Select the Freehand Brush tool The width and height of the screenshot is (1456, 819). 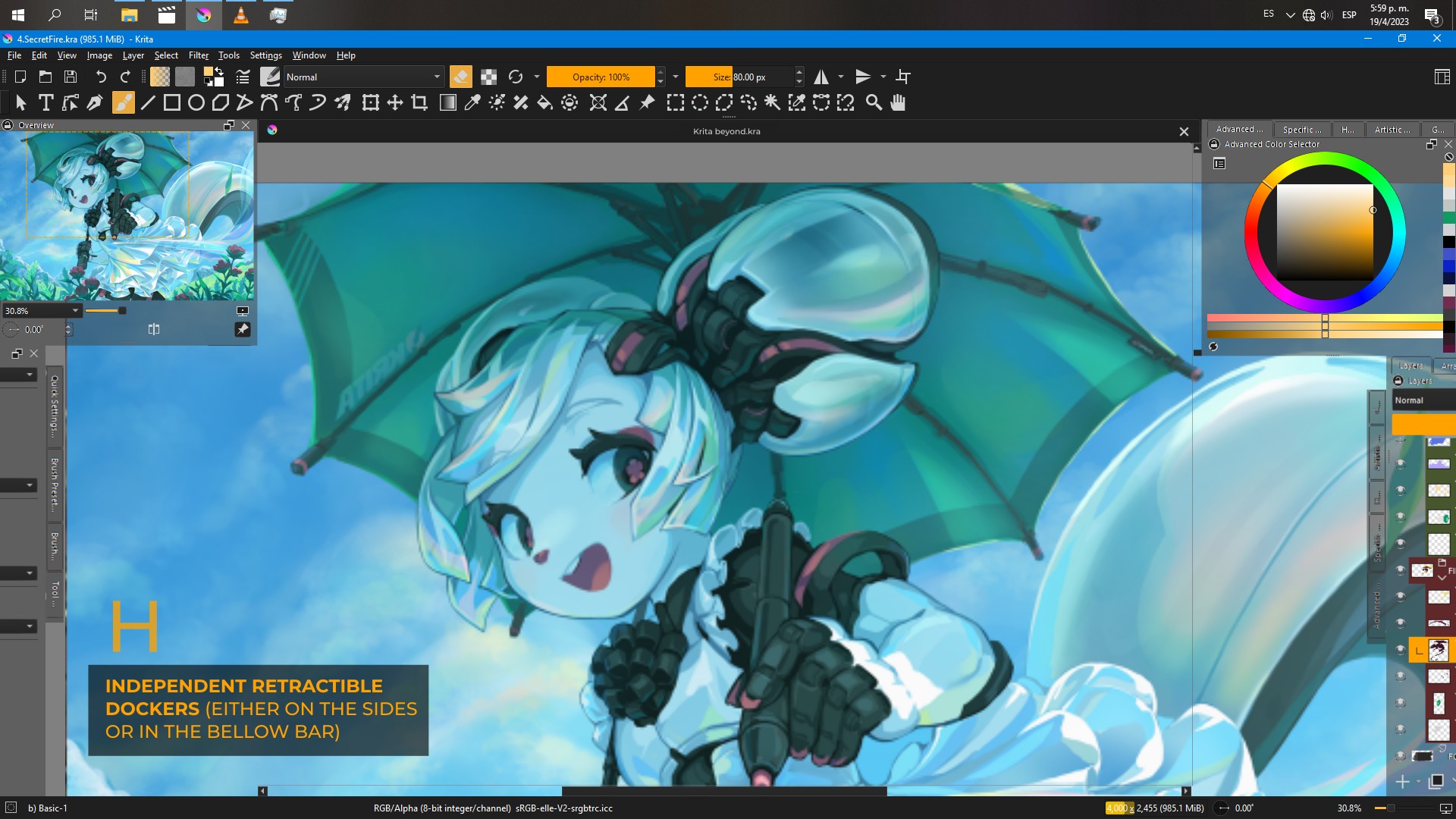tap(123, 103)
